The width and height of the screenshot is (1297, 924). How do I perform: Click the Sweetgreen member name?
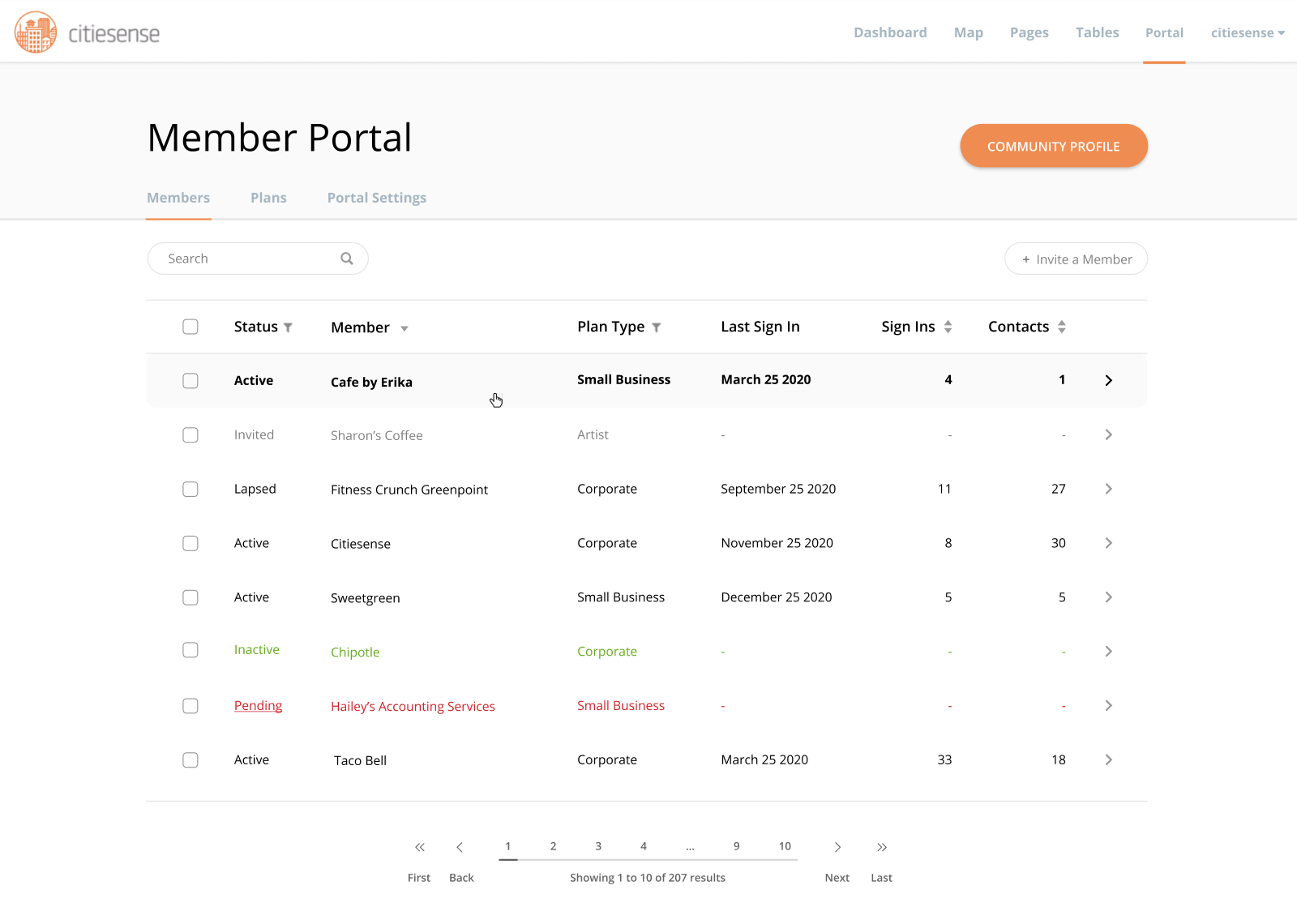366,598
